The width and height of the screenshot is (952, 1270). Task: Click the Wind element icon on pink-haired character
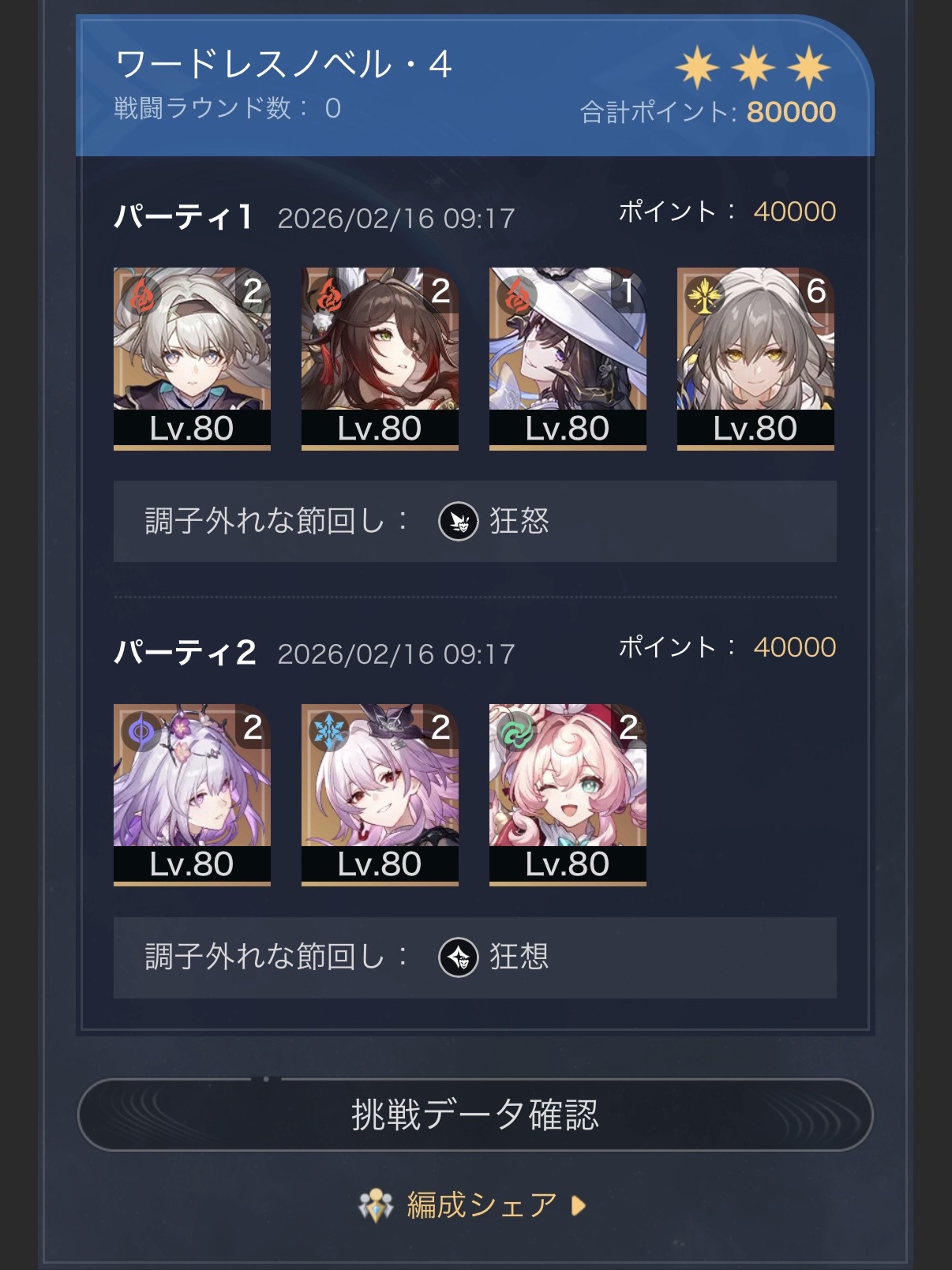pyautogui.click(x=517, y=732)
